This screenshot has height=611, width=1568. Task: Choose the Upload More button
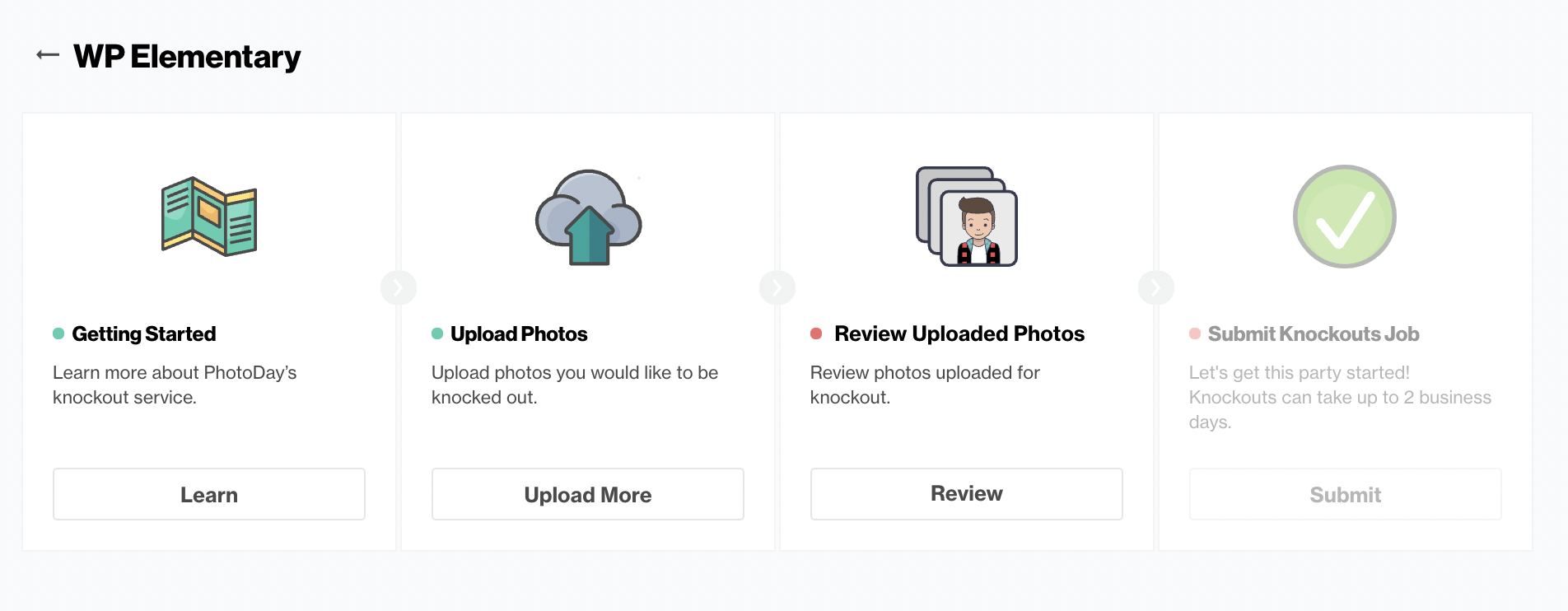(588, 494)
